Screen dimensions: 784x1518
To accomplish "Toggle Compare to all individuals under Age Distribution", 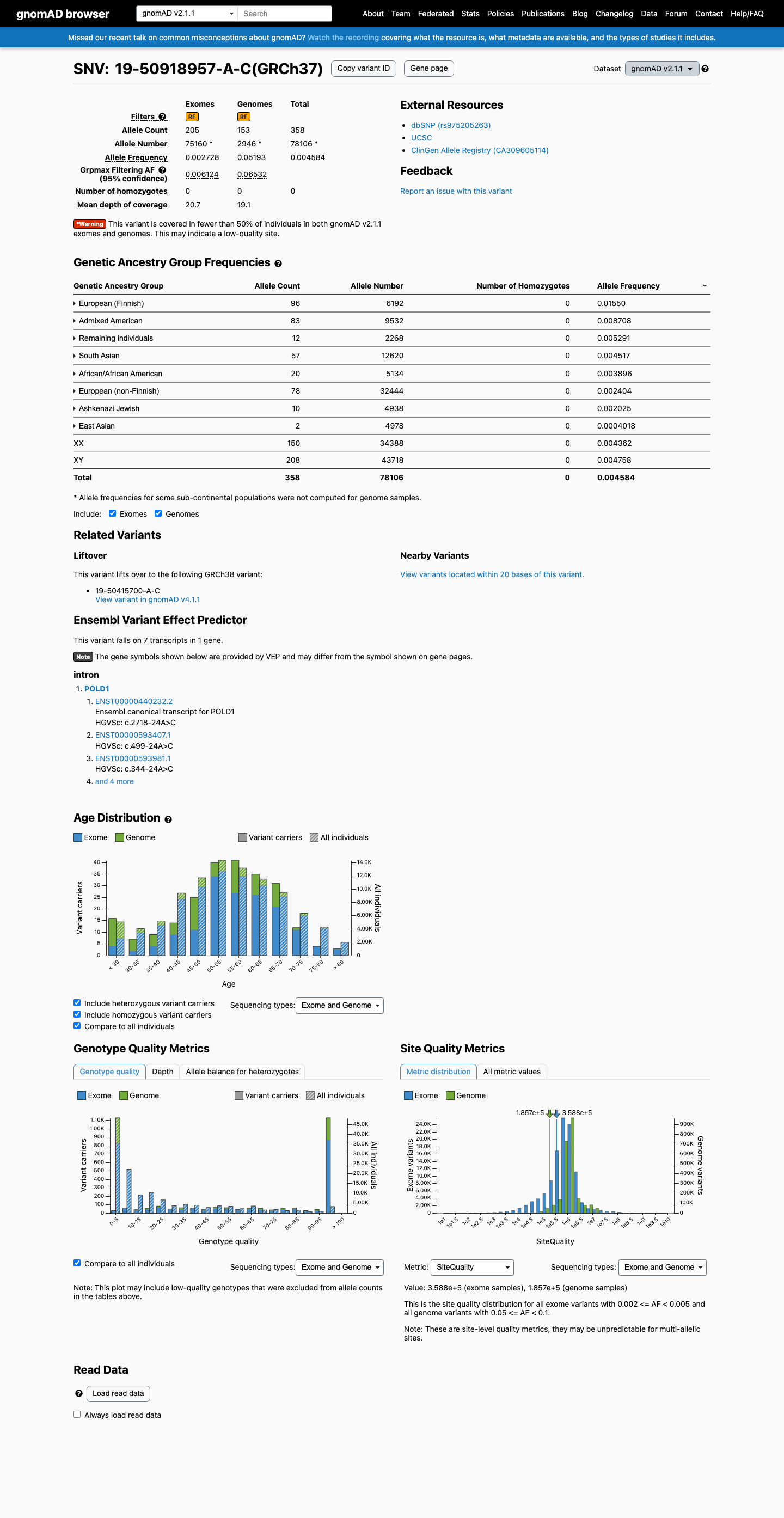I will [x=77, y=1025].
